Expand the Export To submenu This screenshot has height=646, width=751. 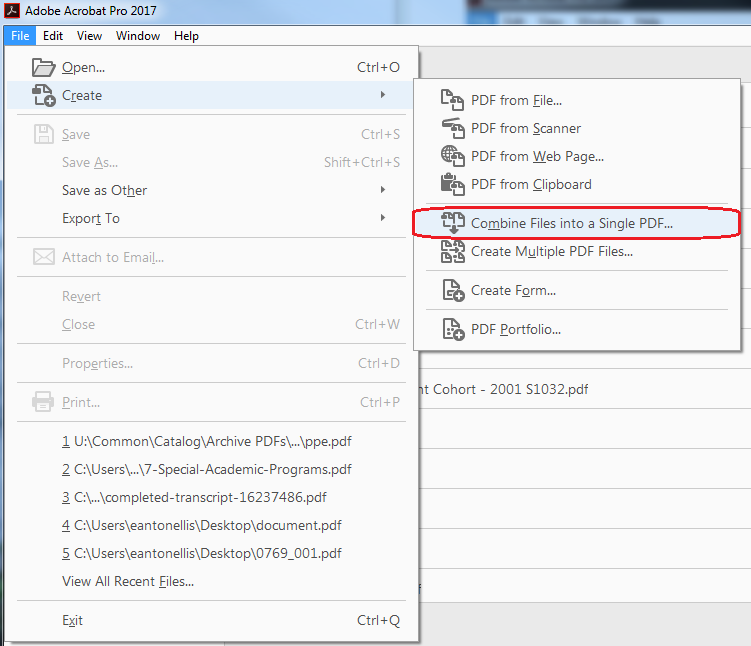pyautogui.click(x=383, y=218)
